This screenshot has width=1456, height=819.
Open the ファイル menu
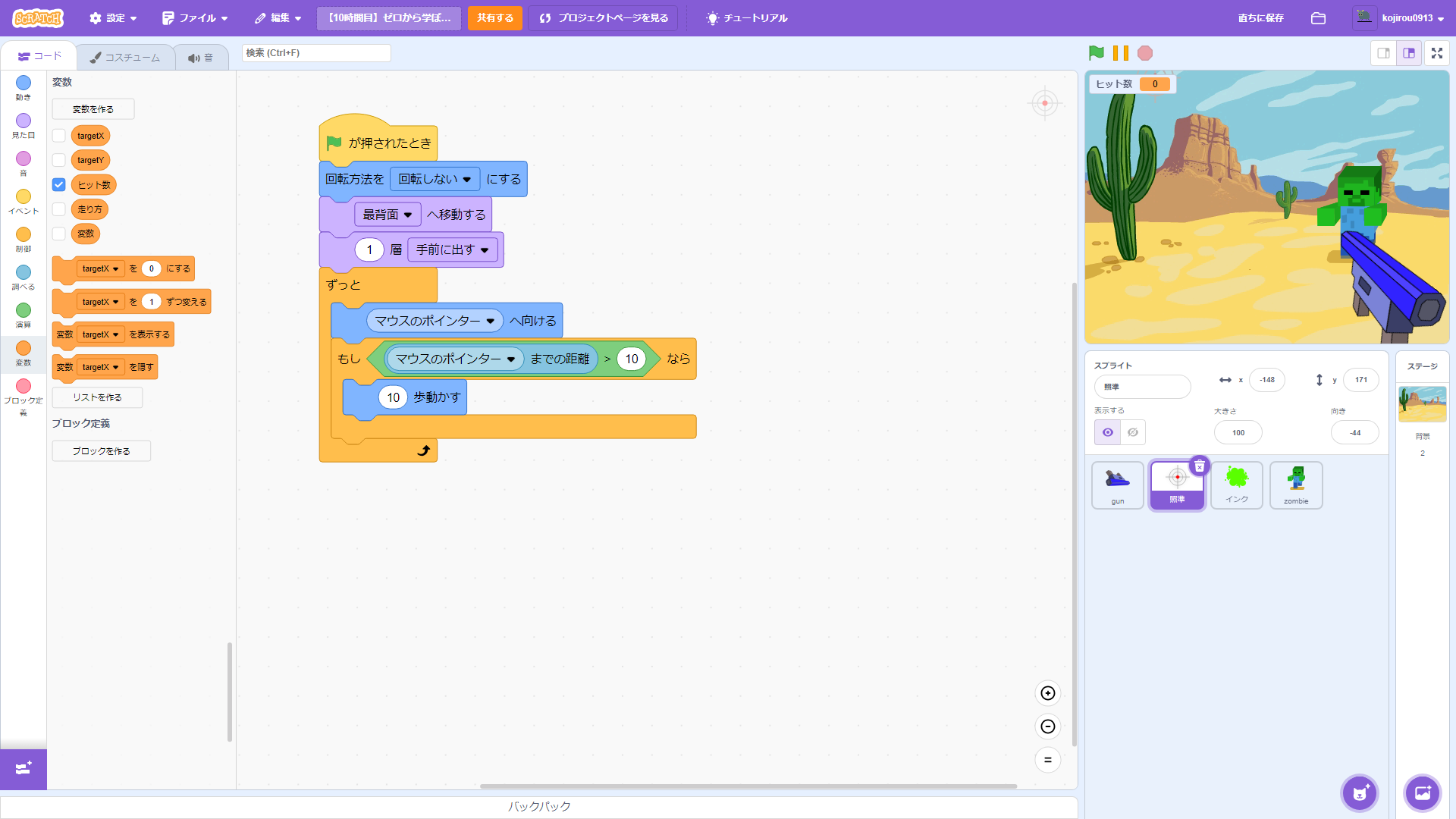195,18
